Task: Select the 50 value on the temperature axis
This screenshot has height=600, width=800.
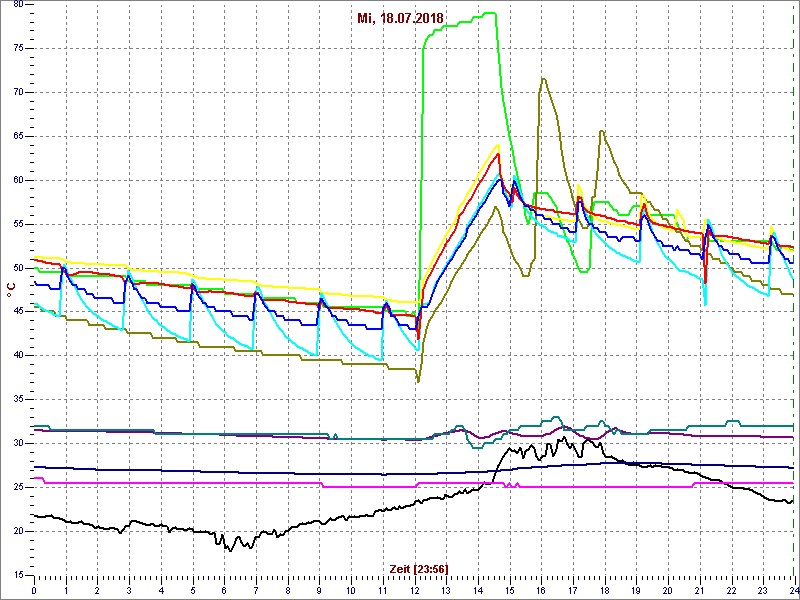Action: point(17,268)
